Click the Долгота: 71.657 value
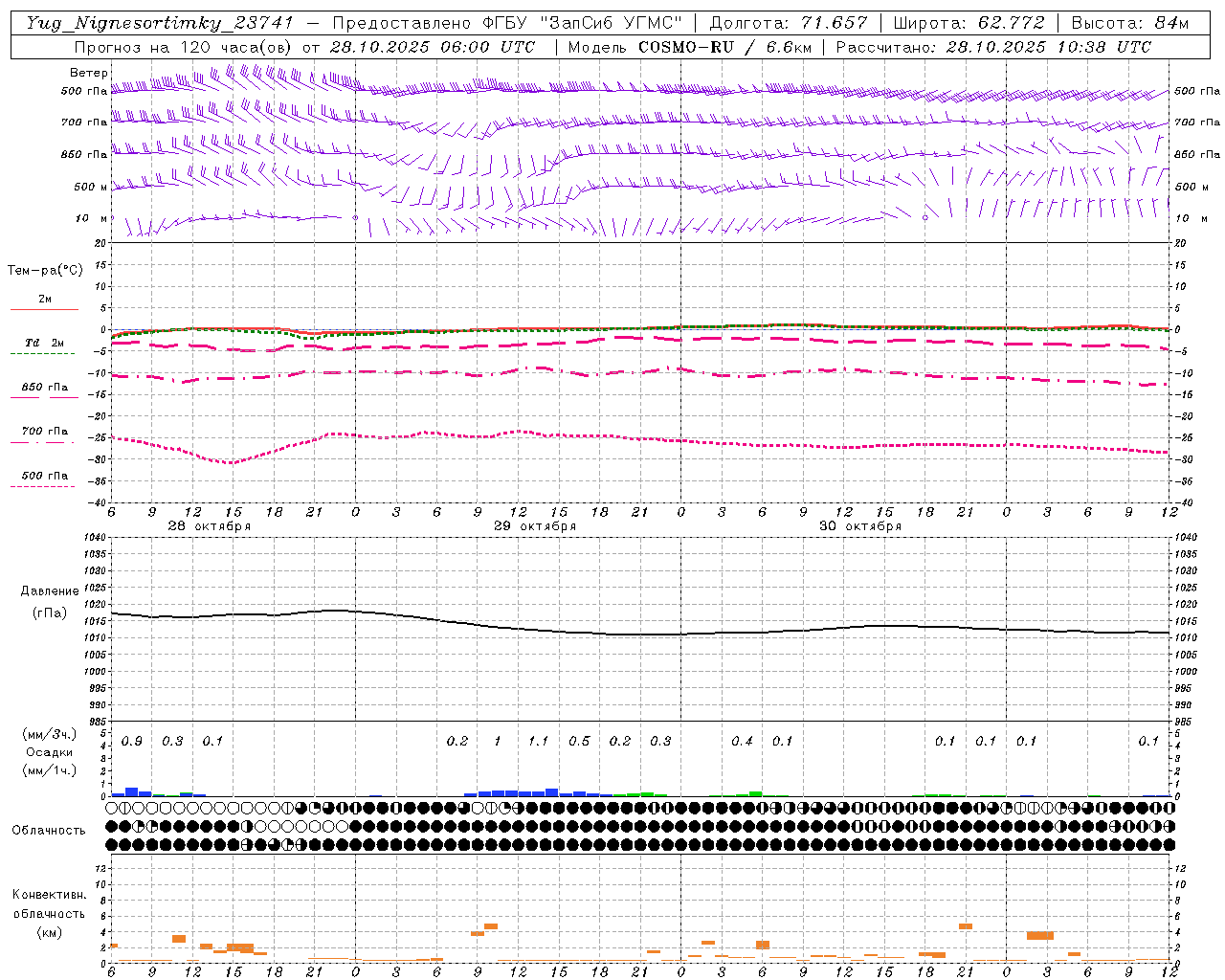This screenshot has height=980, width=1225. pyautogui.click(x=789, y=23)
